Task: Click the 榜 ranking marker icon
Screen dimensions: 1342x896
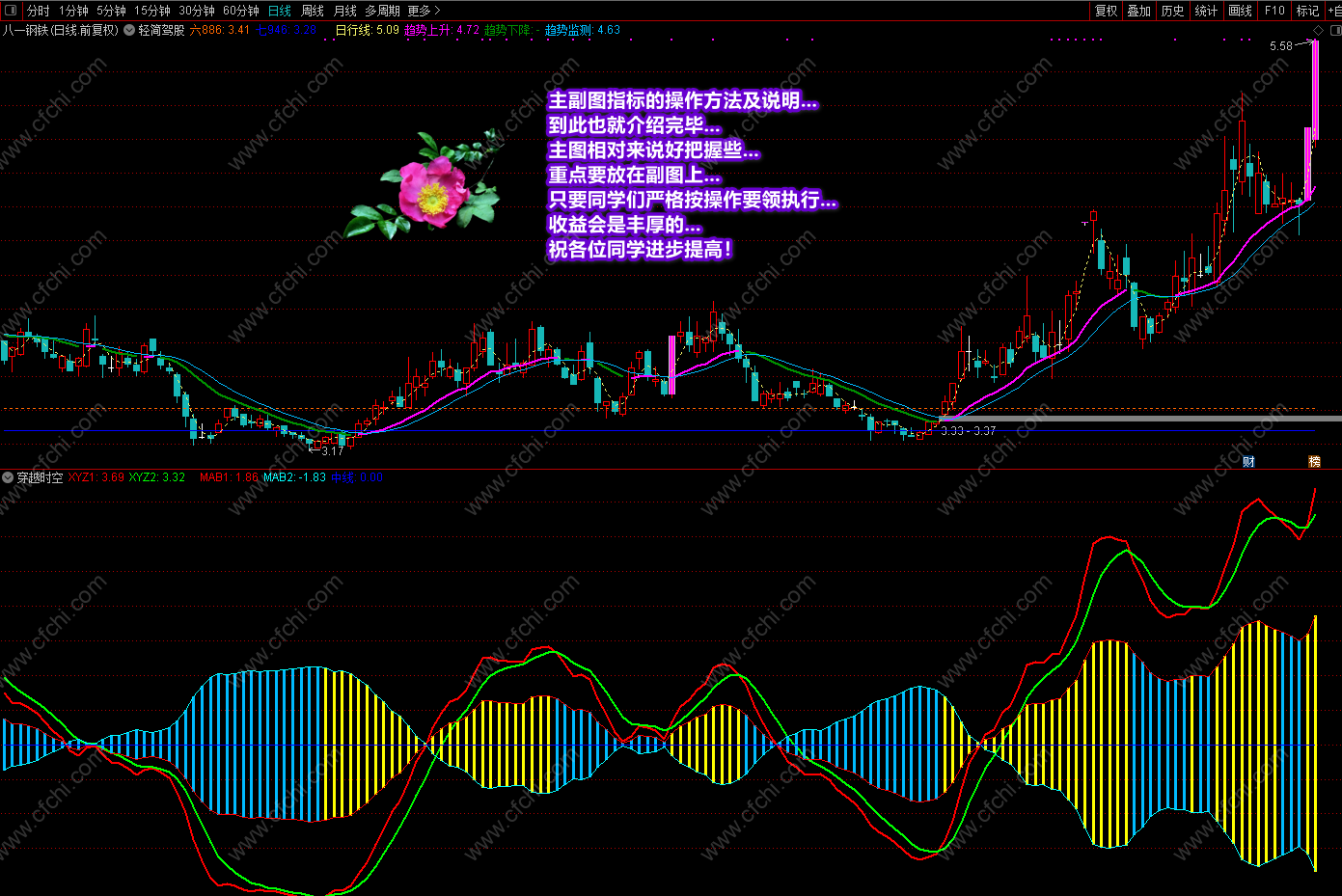Action: (1314, 462)
